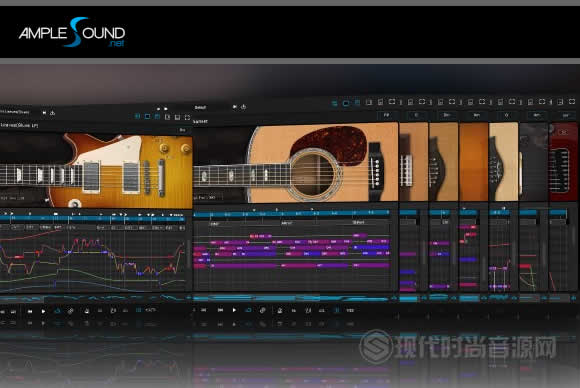This screenshot has height=388, width=580.
Task: Save preset icon beside Default in acoustic panel
Action: 243,107
